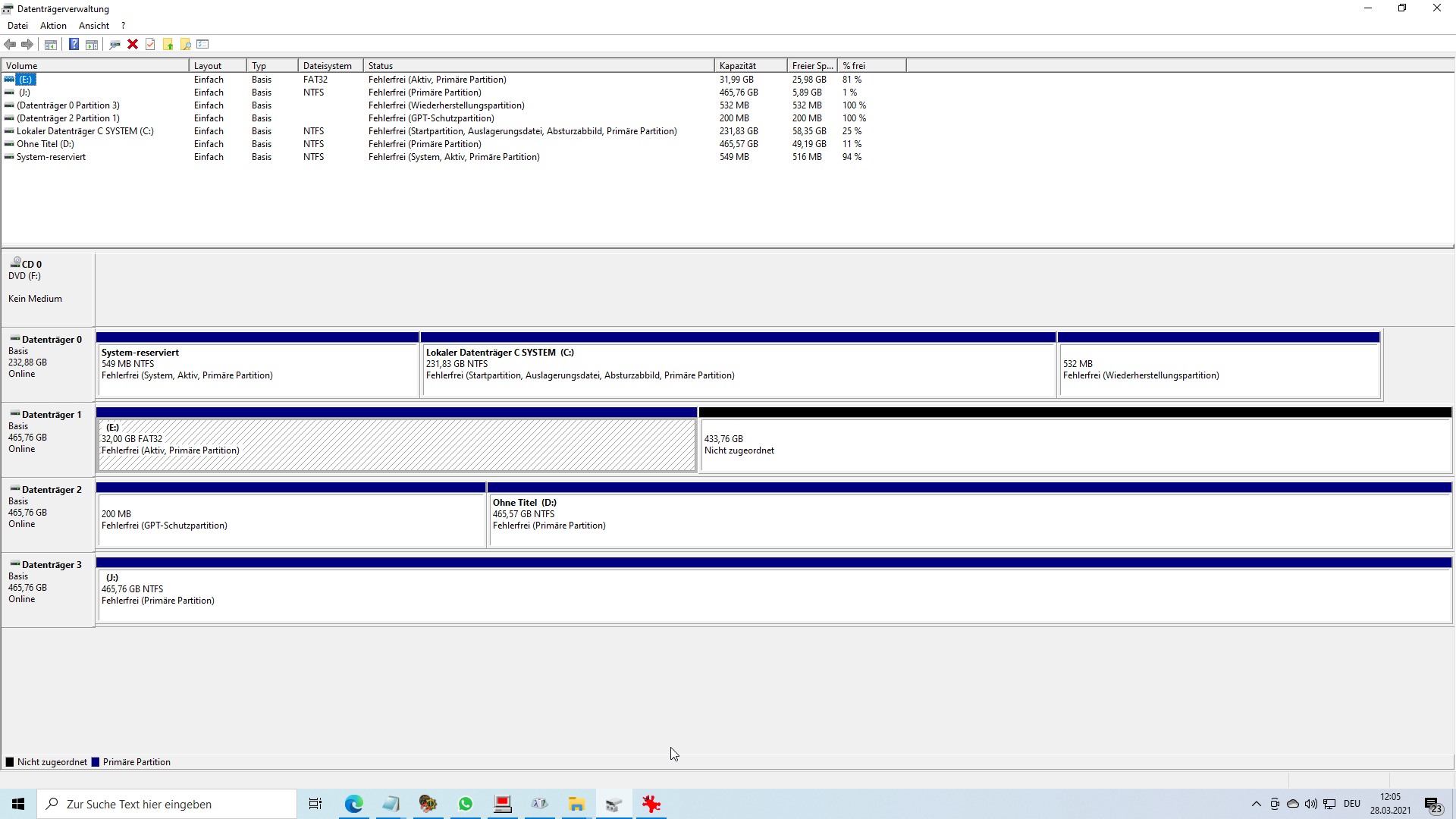Click the folder with green arrow icon
The width and height of the screenshot is (1456, 819).
click(168, 44)
